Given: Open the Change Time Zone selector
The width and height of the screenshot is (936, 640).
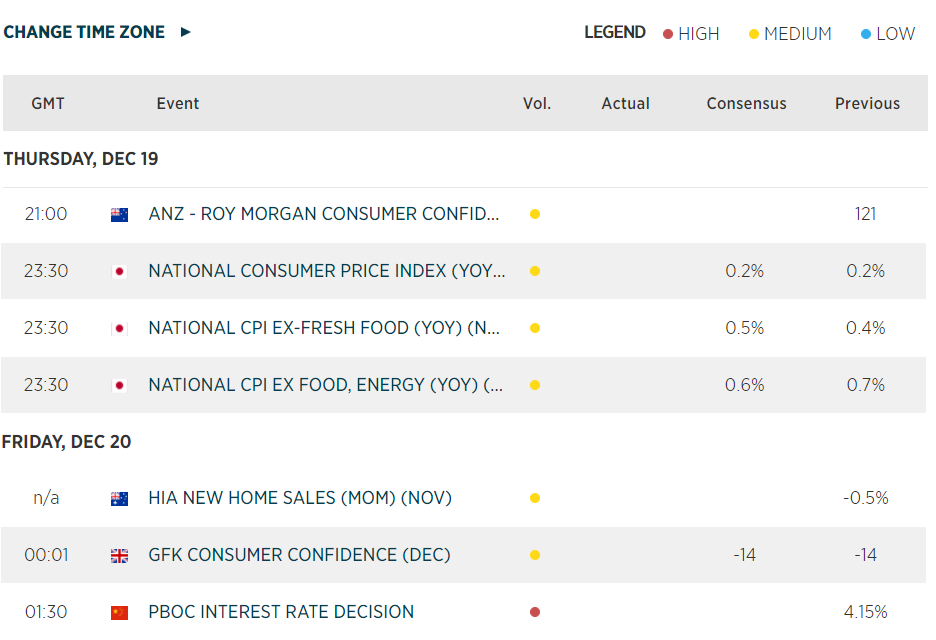Looking at the screenshot, I should click(x=84, y=32).
